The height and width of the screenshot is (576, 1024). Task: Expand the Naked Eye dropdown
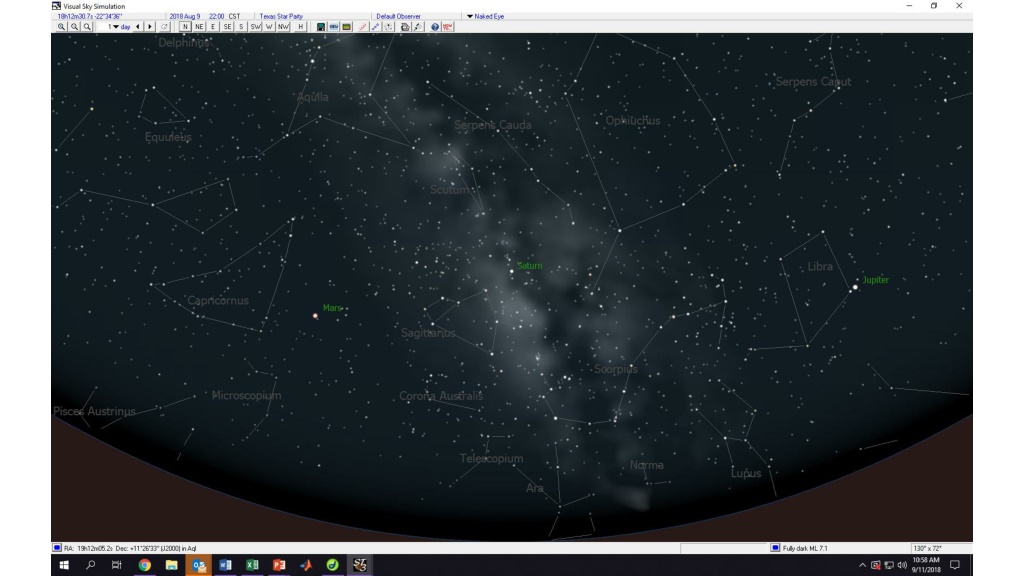(470, 16)
